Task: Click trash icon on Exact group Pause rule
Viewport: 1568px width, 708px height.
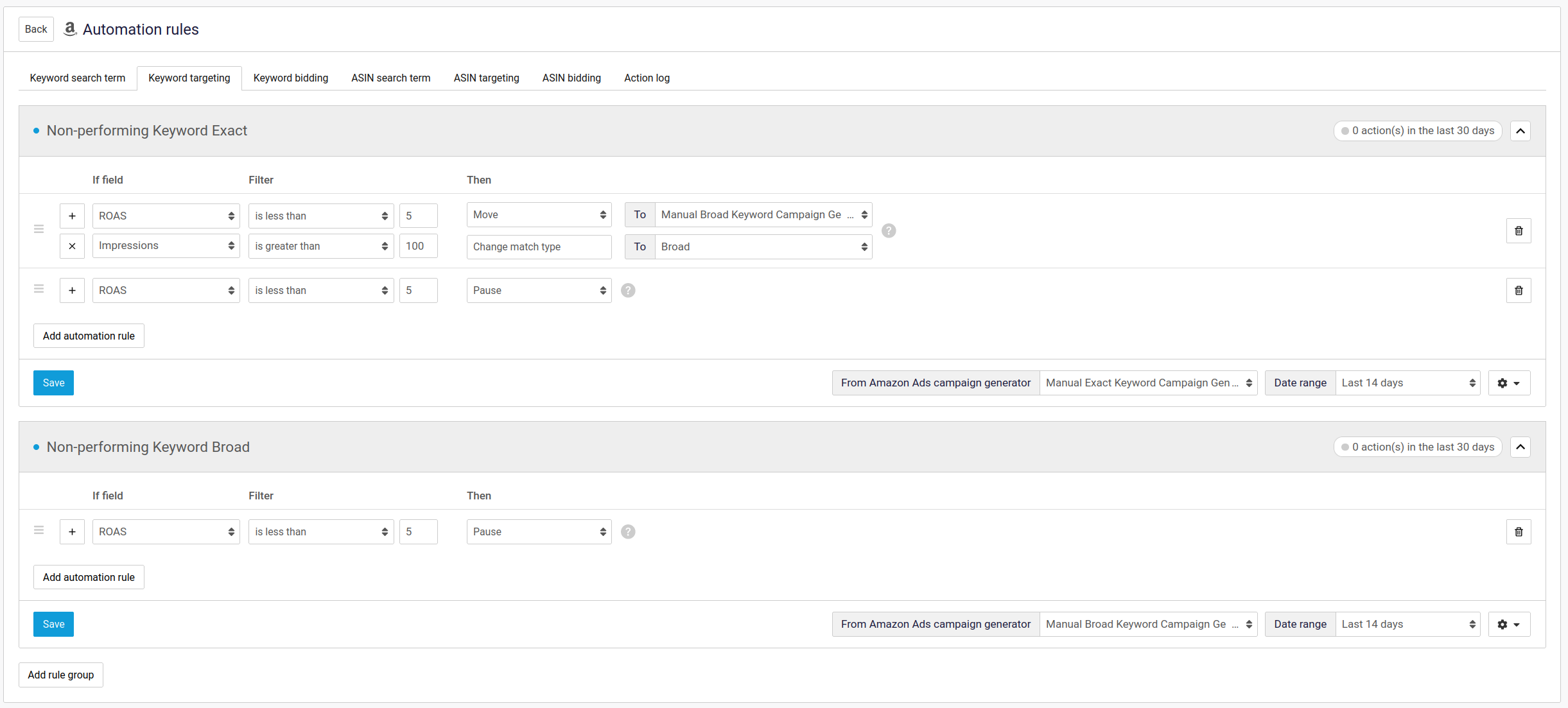Action: [1518, 291]
